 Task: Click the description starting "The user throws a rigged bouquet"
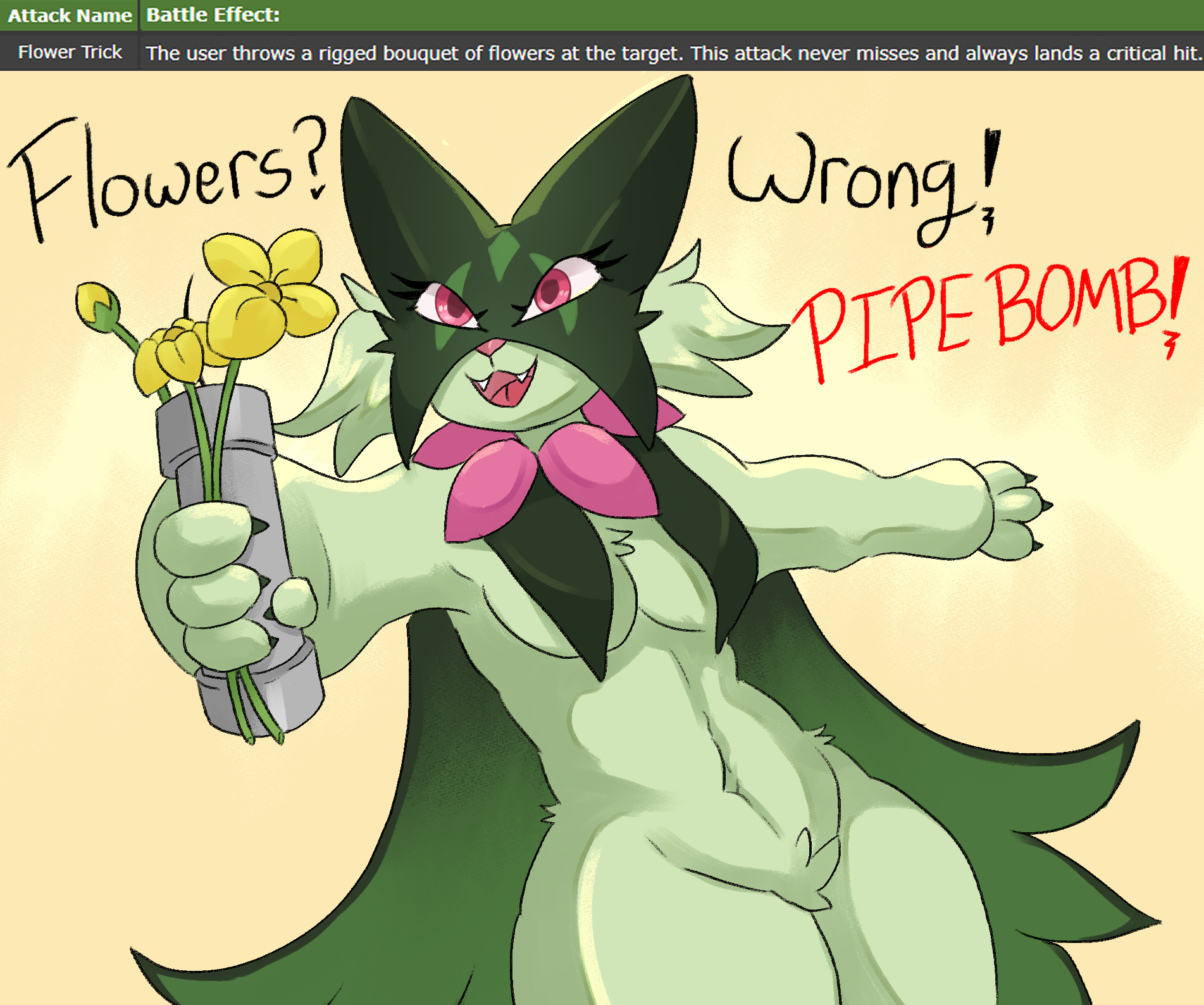click(673, 53)
